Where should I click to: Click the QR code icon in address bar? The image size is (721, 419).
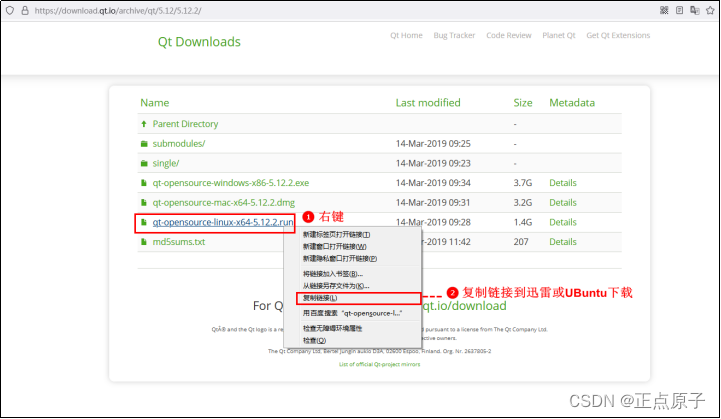pos(664,10)
